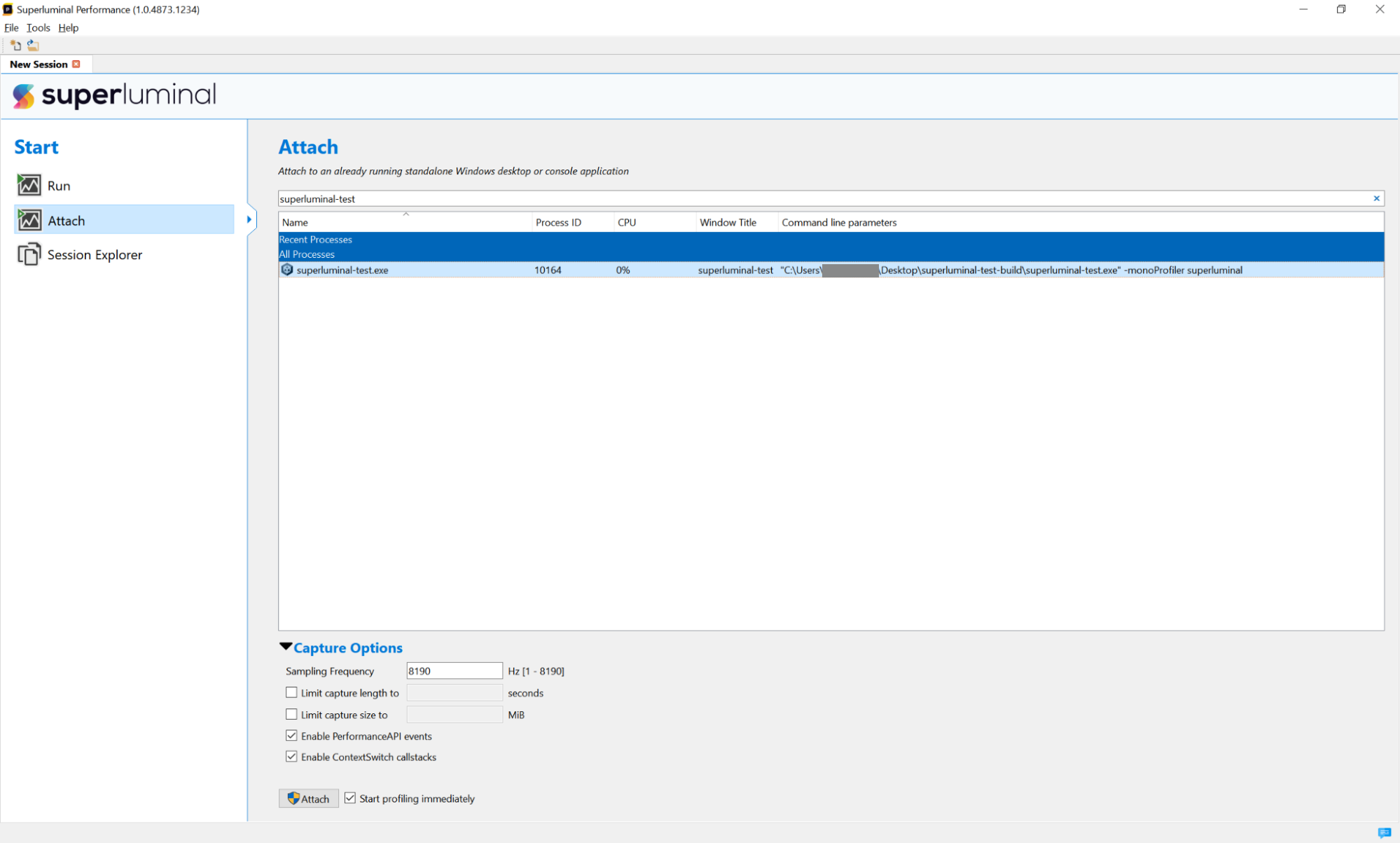Viewport: 1400px width, 843px height.
Task: Select the Run chart icon in sidebar
Action: point(29,185)
